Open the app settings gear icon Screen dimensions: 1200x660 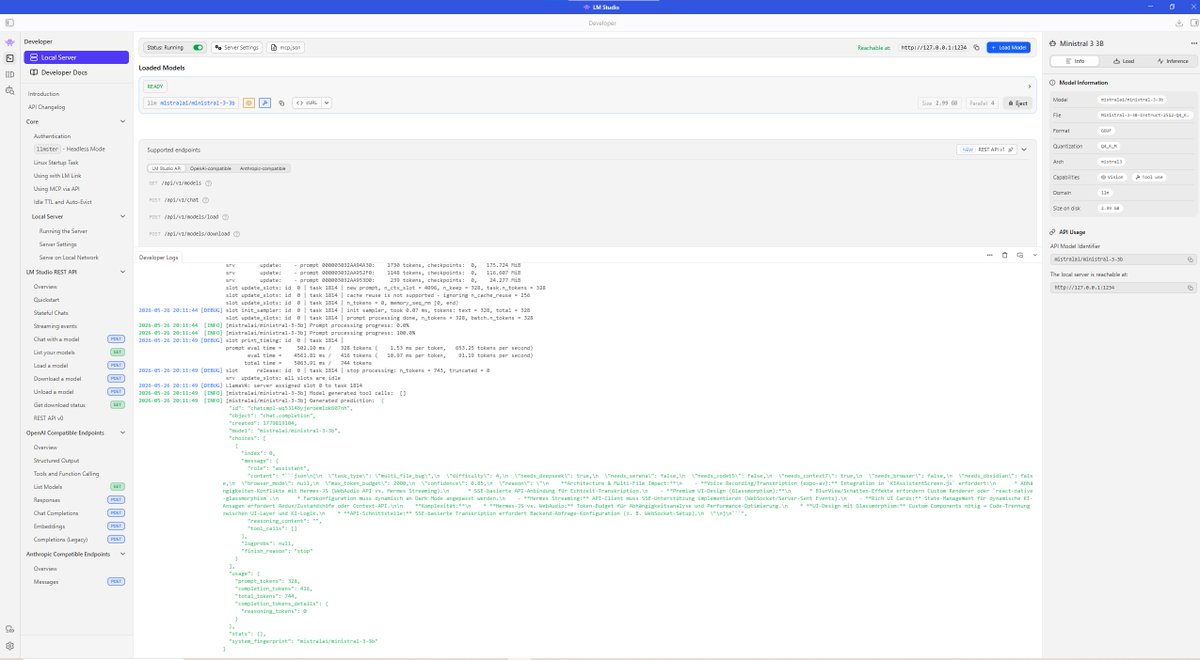click(x=9, y=646)
